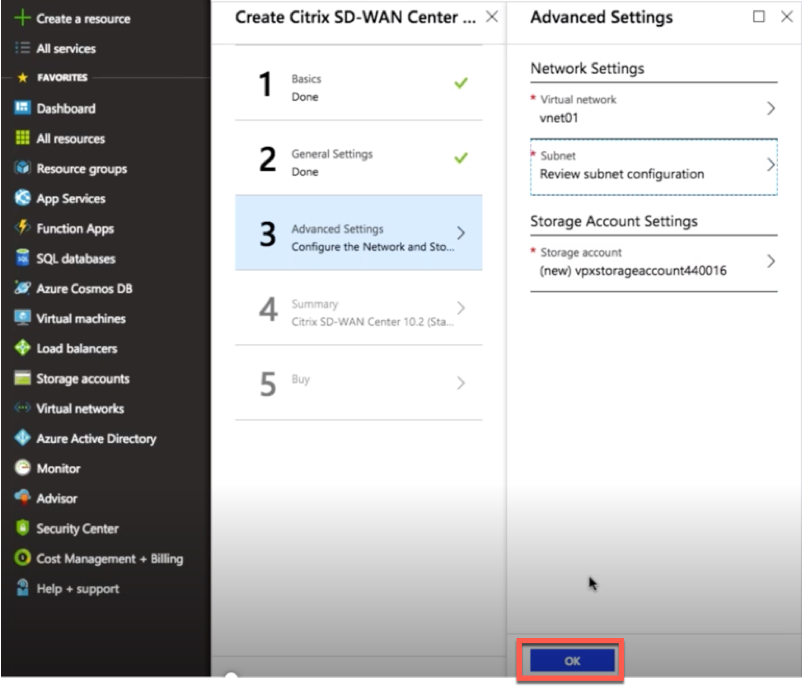The image size is (802, 687).
Task: Open the Function Apps lightning icon
Action: [23, 228]
